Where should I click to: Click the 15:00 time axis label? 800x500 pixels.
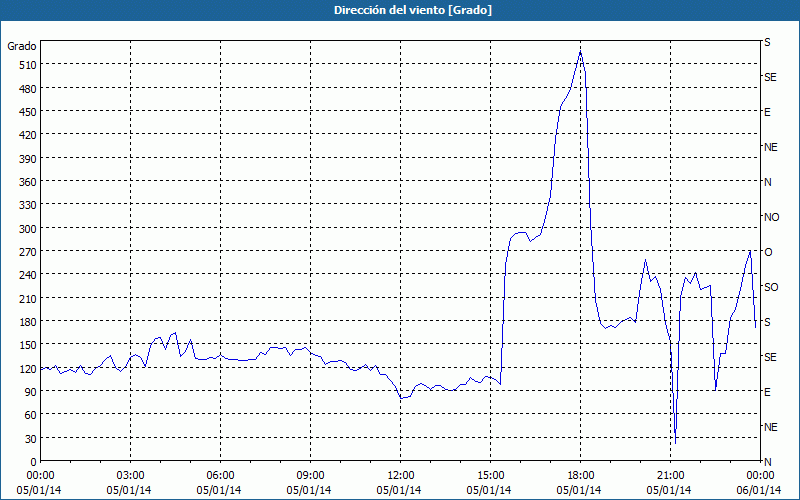(490, 476)
